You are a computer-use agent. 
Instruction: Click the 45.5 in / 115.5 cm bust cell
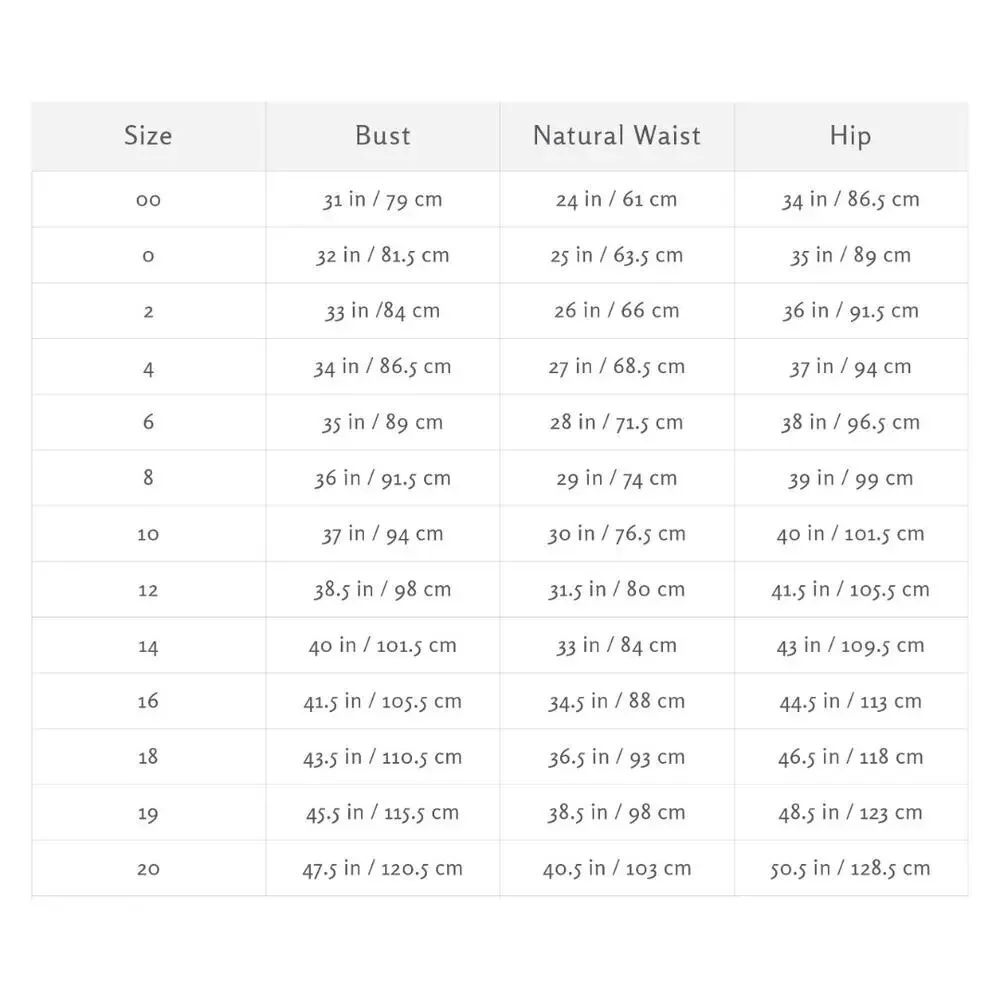[x=383, y=812]
